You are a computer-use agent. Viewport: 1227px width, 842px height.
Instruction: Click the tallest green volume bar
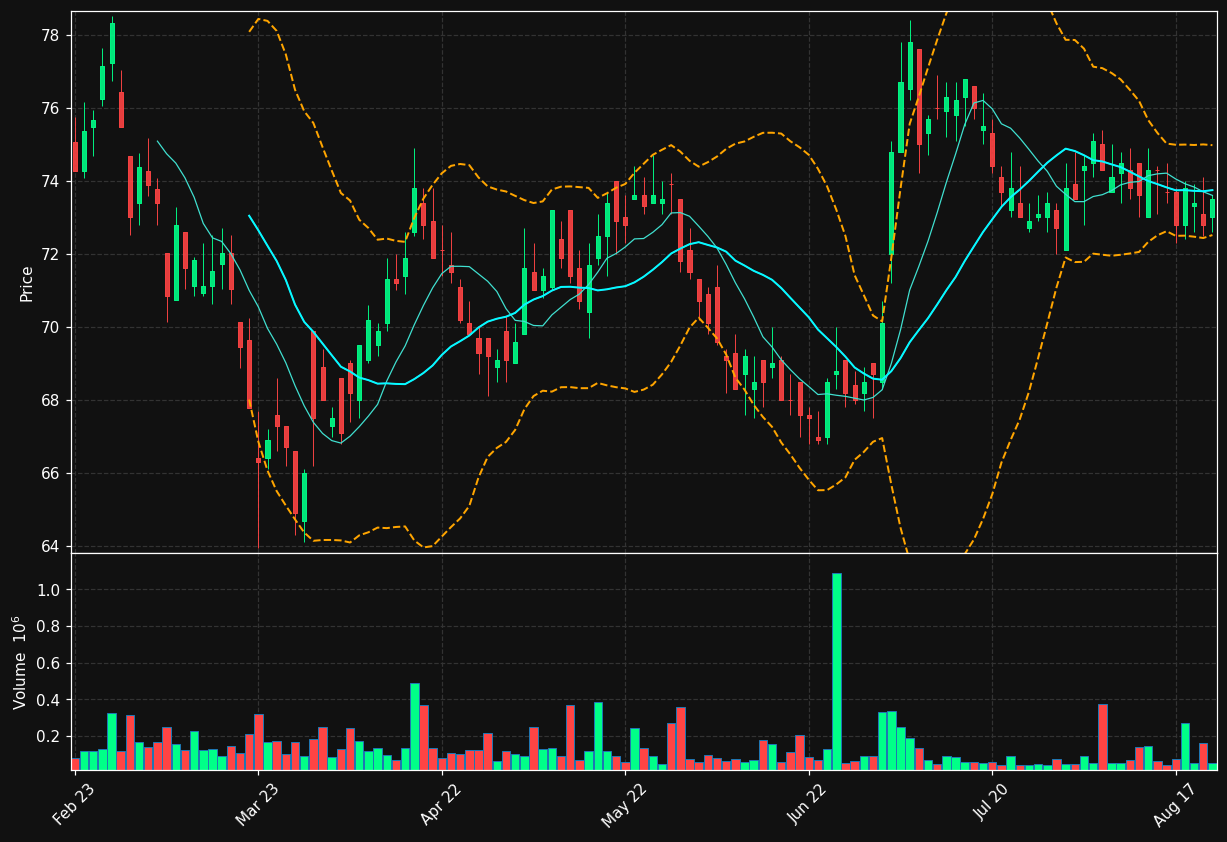[x=837, y=671]
